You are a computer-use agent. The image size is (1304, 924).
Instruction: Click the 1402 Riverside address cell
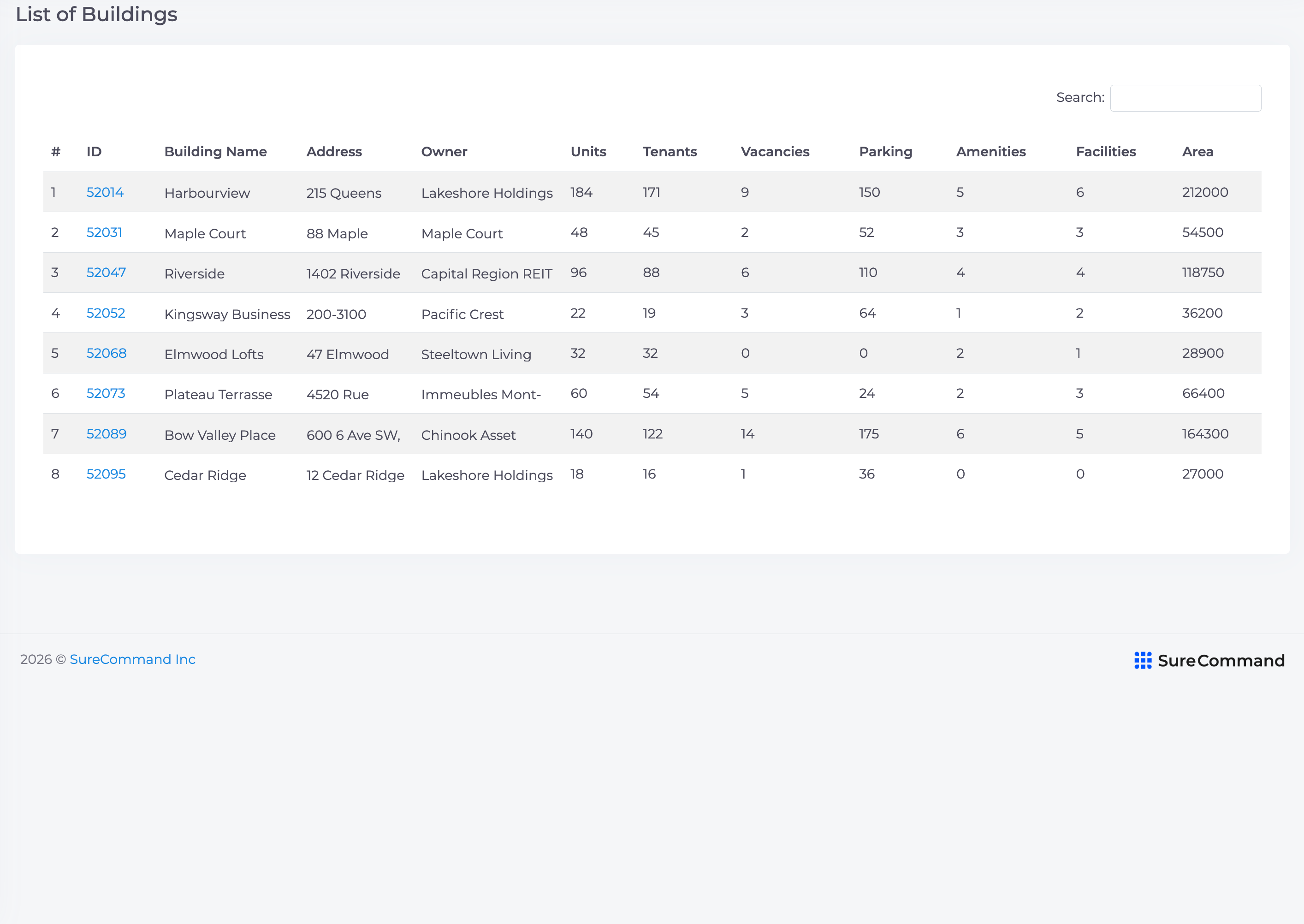pyautogui.click(x=353, y=274)
